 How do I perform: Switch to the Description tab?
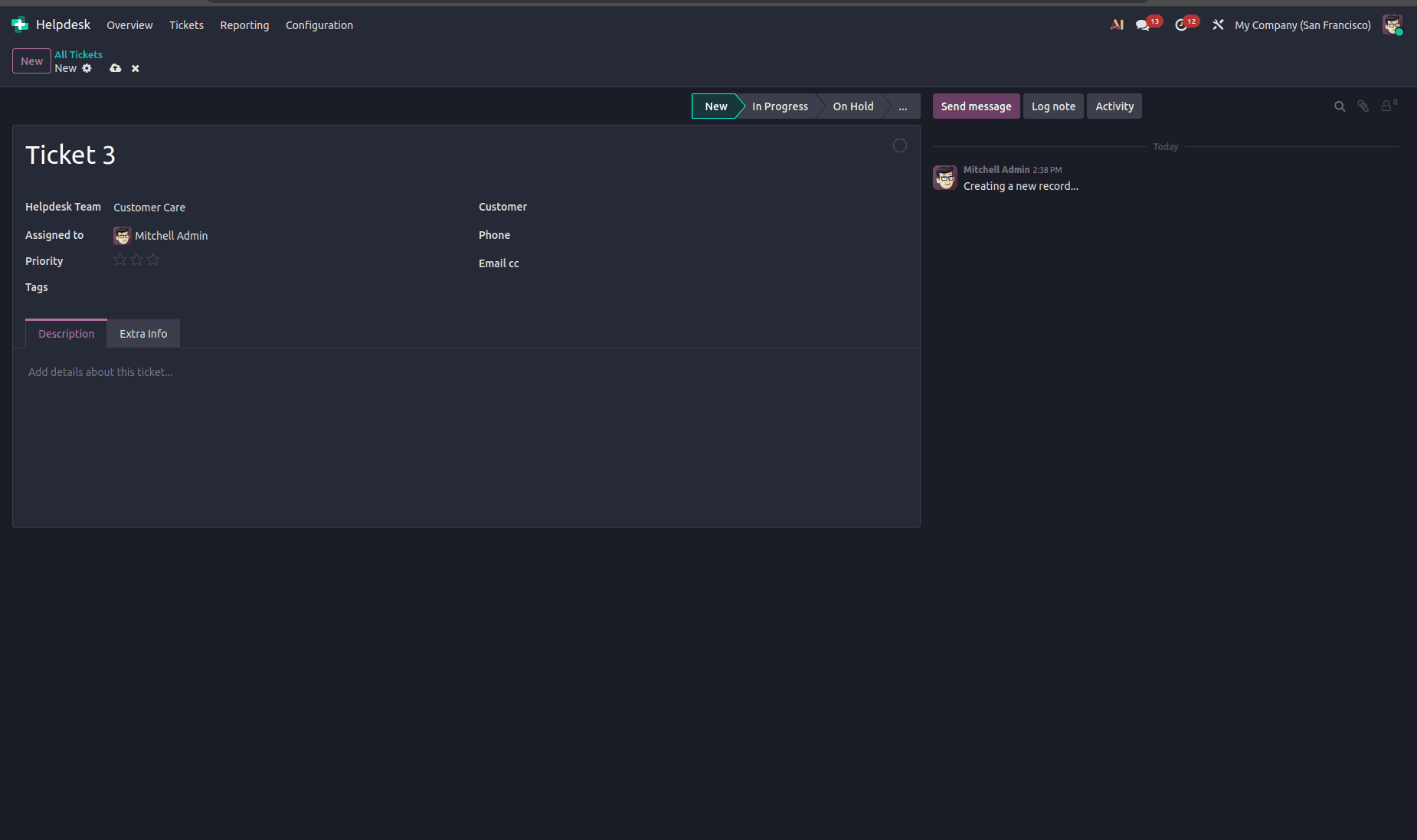point(67,334)
